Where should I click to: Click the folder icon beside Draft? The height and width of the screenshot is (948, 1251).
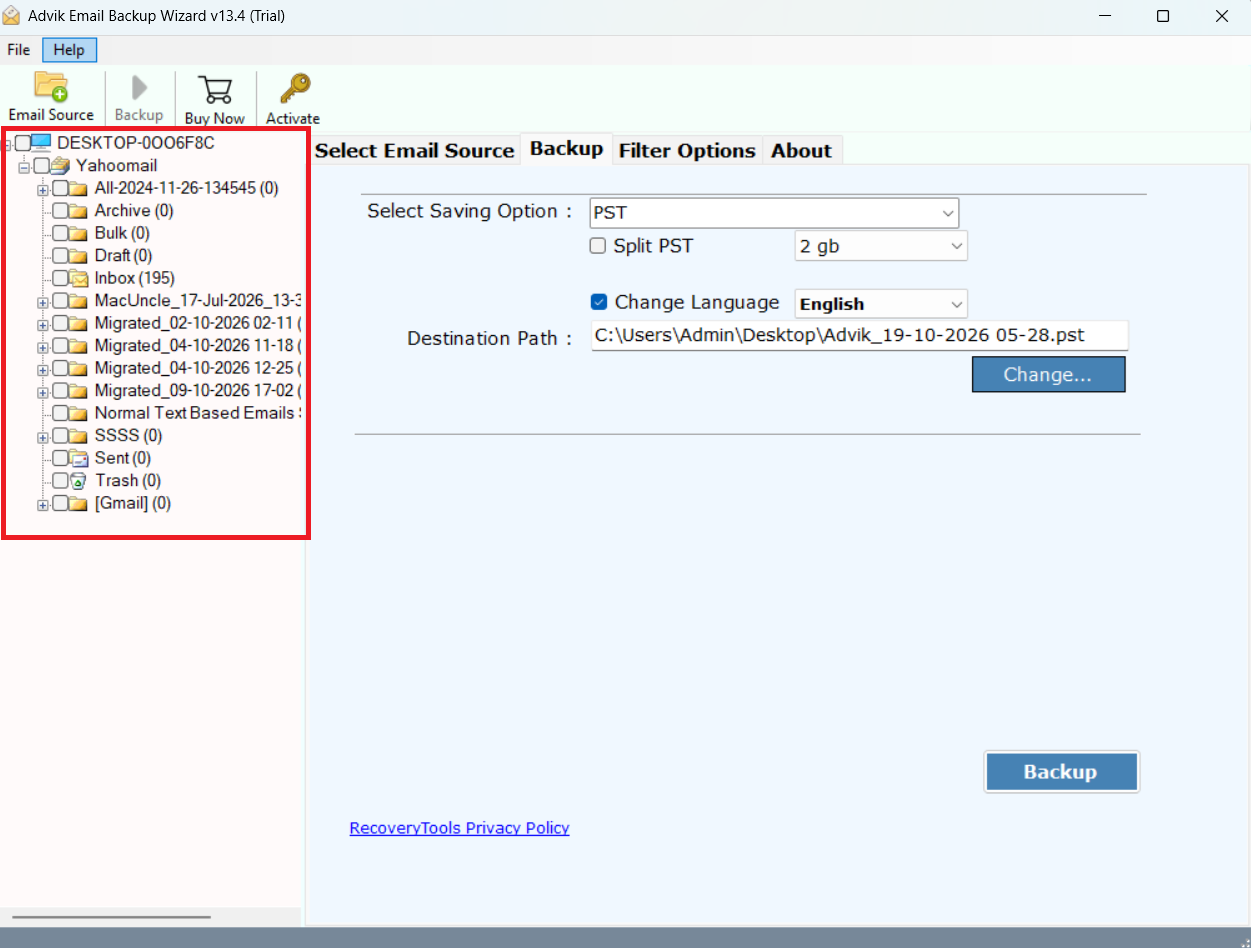click(79, 256)
